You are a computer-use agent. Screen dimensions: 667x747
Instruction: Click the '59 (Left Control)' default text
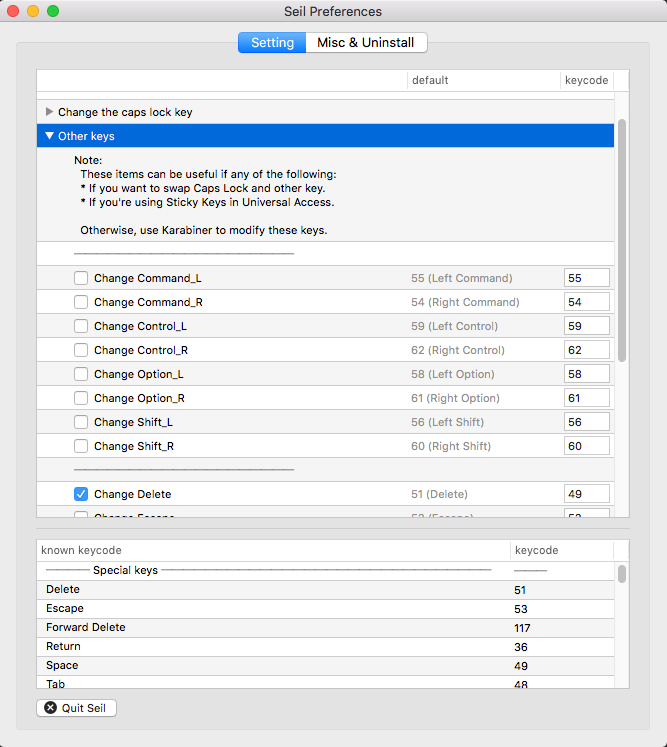point(455,326)
